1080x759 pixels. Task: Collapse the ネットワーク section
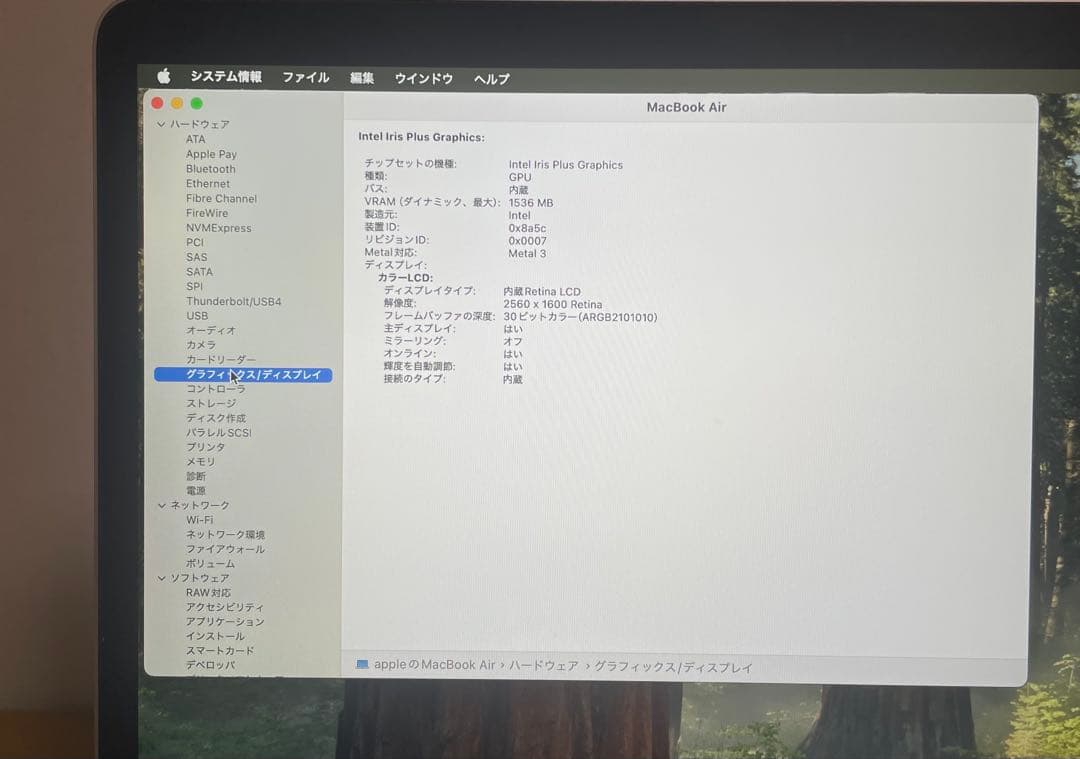pos(162,505)
